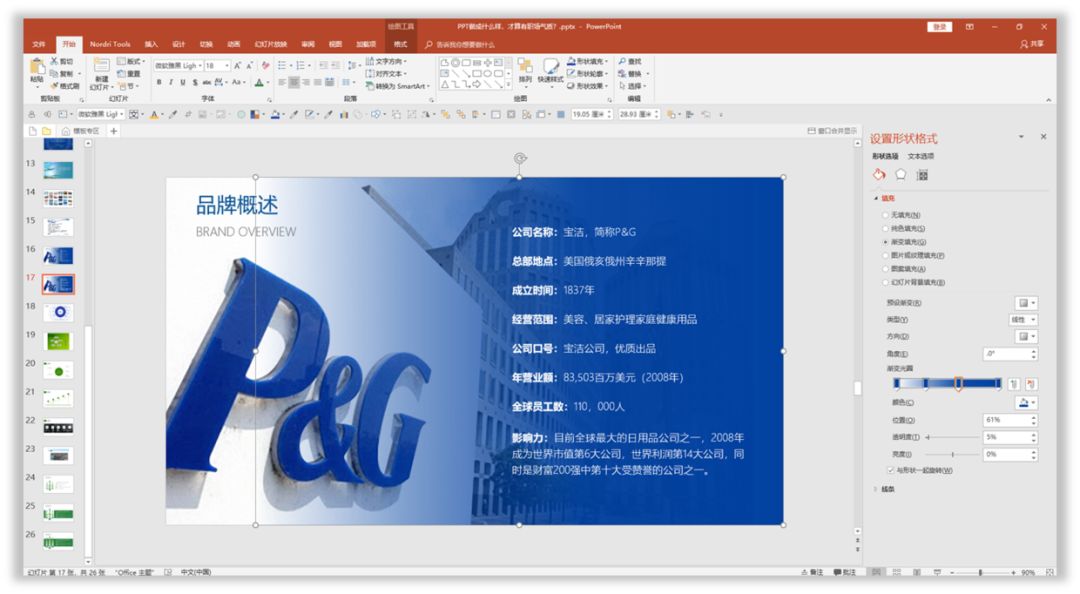Click the Quick Styles (快速样式) icon

pos(550,66)
